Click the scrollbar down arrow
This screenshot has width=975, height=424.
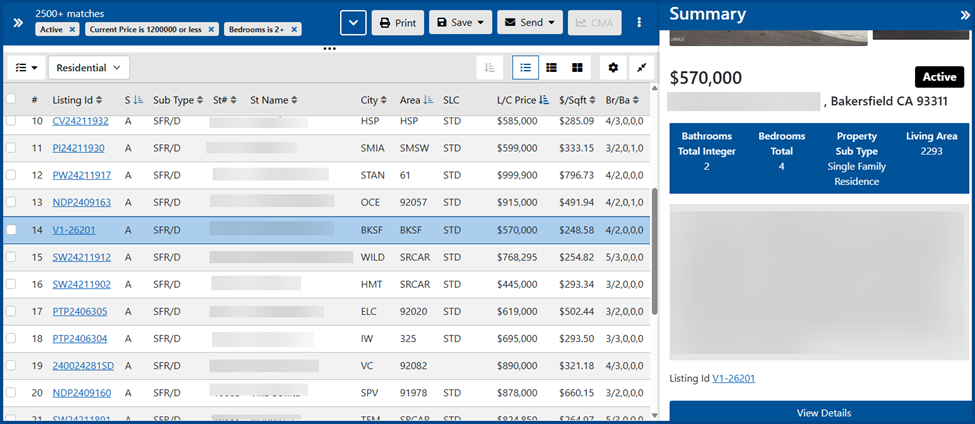click(x=654, y=415)
